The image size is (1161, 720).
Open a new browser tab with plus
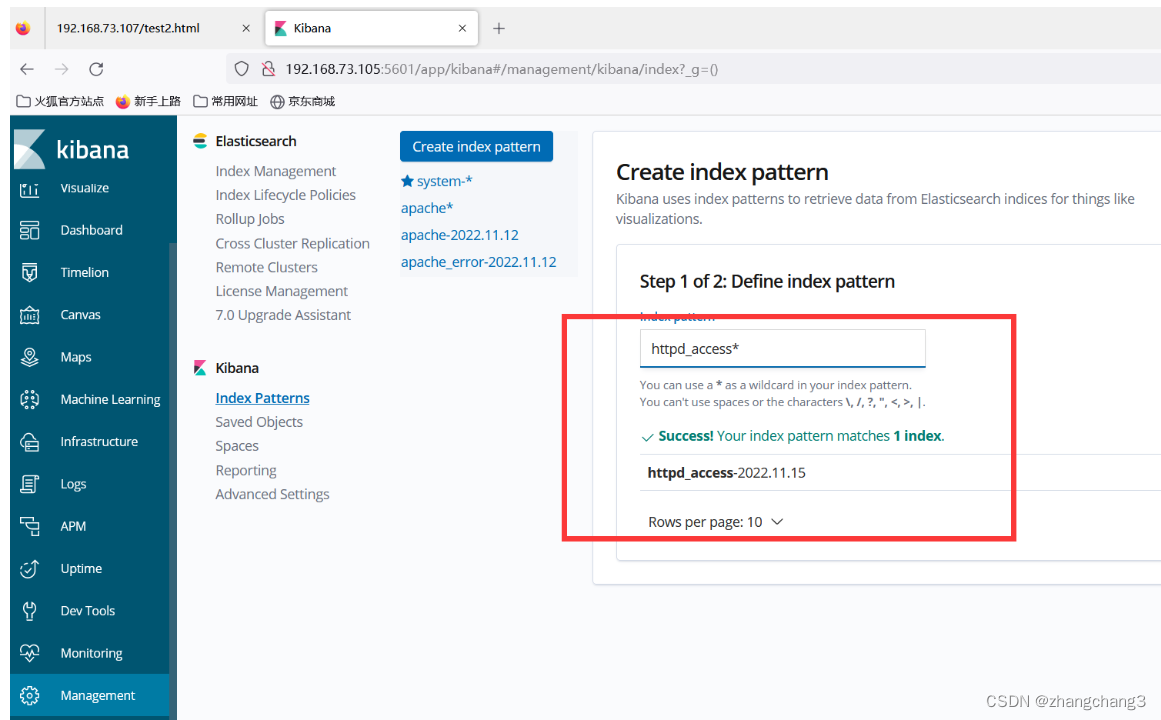(x=499, y=28)
